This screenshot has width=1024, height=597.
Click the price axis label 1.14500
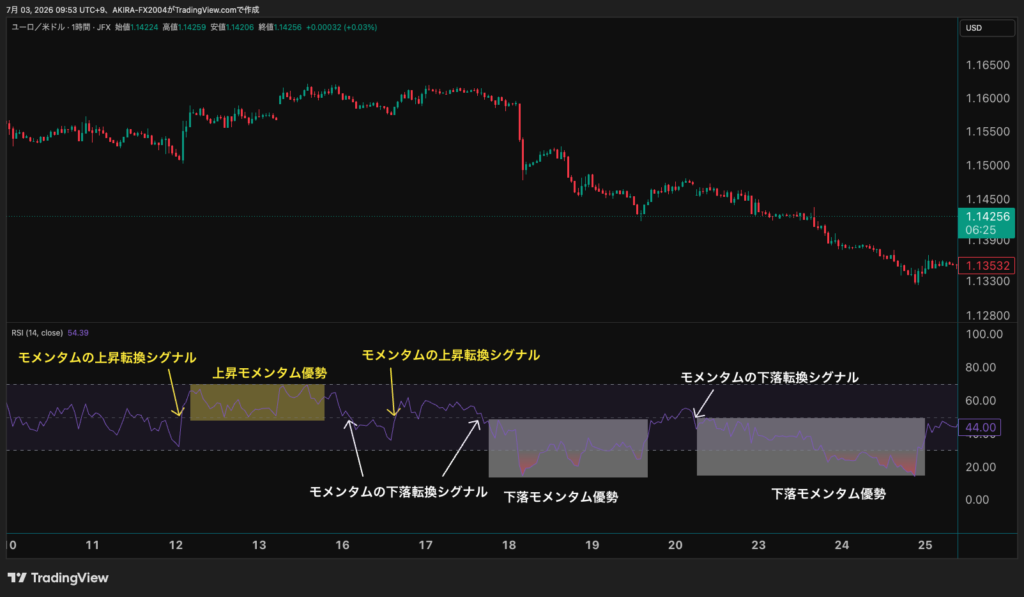click(x=987, y=199)
